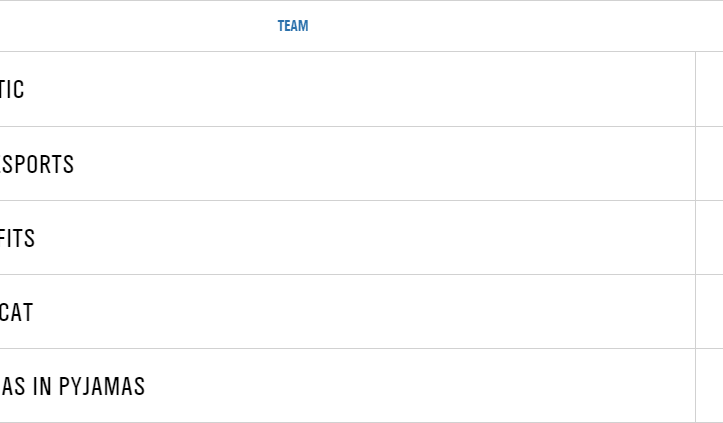Sort the table by TEAM header
The height and width of the screenshot is (423, 723).
[293, 26]
